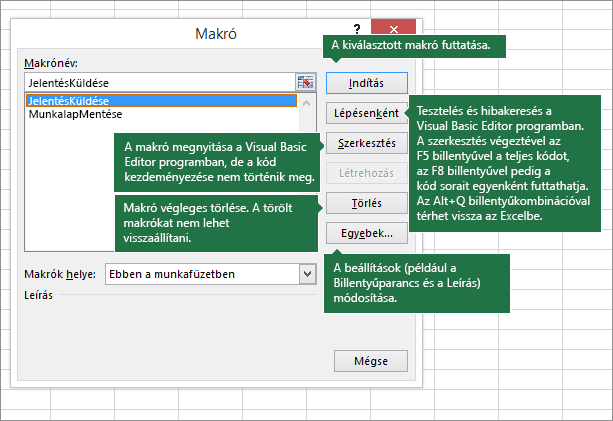Close the Makró dialog with the X
The height and width of the screenshot is (421, 613).
[x=394, y=31]
